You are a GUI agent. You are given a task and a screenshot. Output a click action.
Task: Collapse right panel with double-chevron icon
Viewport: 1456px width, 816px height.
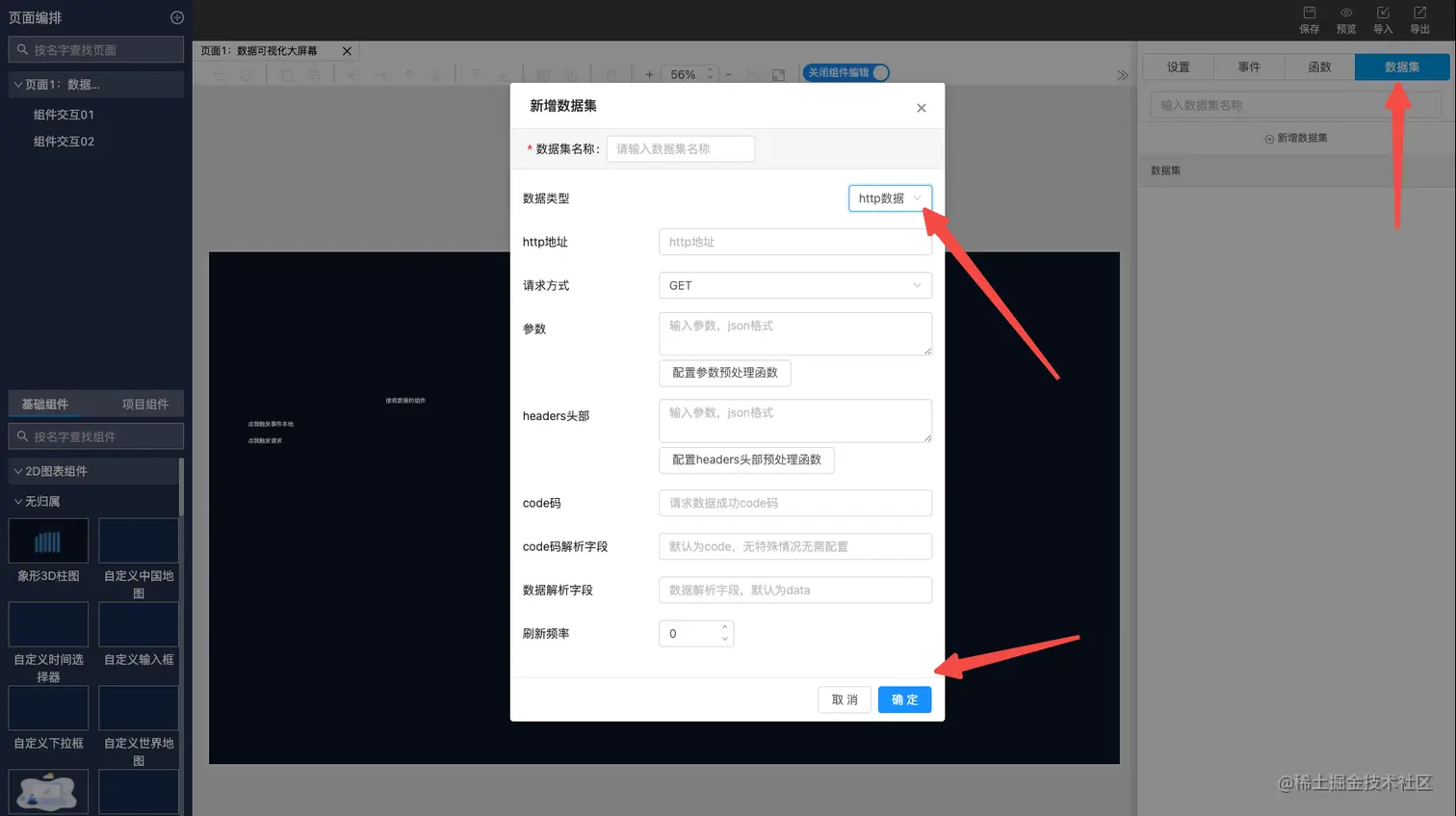tap(1122, 75)
